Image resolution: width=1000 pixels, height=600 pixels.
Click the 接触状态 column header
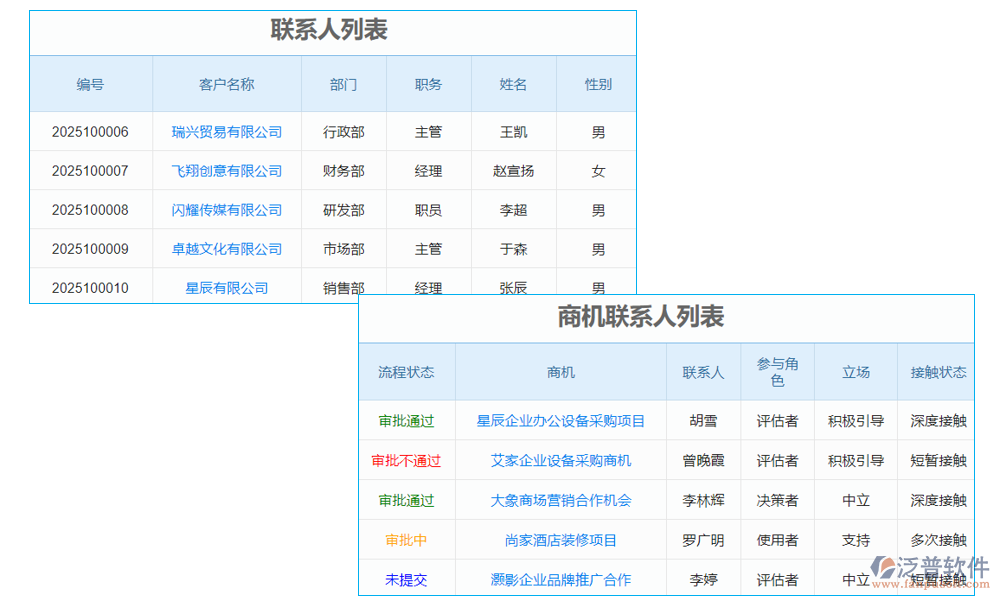click(936, 371)
